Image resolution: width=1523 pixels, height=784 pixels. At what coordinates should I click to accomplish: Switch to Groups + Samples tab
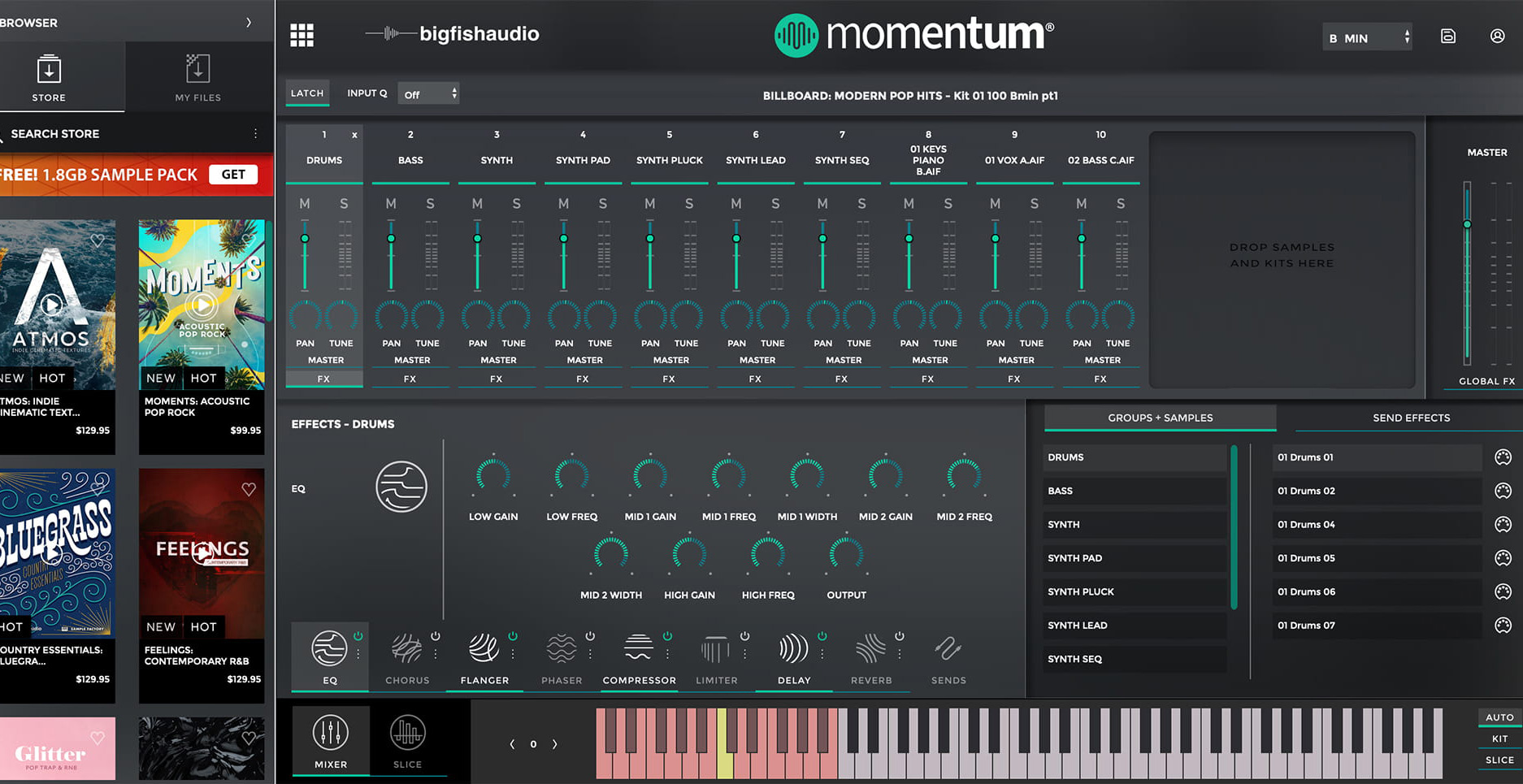click(x=1160, y=418)
